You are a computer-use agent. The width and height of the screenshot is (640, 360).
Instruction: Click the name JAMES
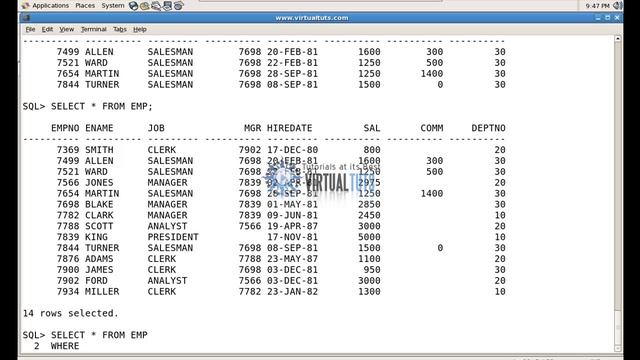[99, 270]
